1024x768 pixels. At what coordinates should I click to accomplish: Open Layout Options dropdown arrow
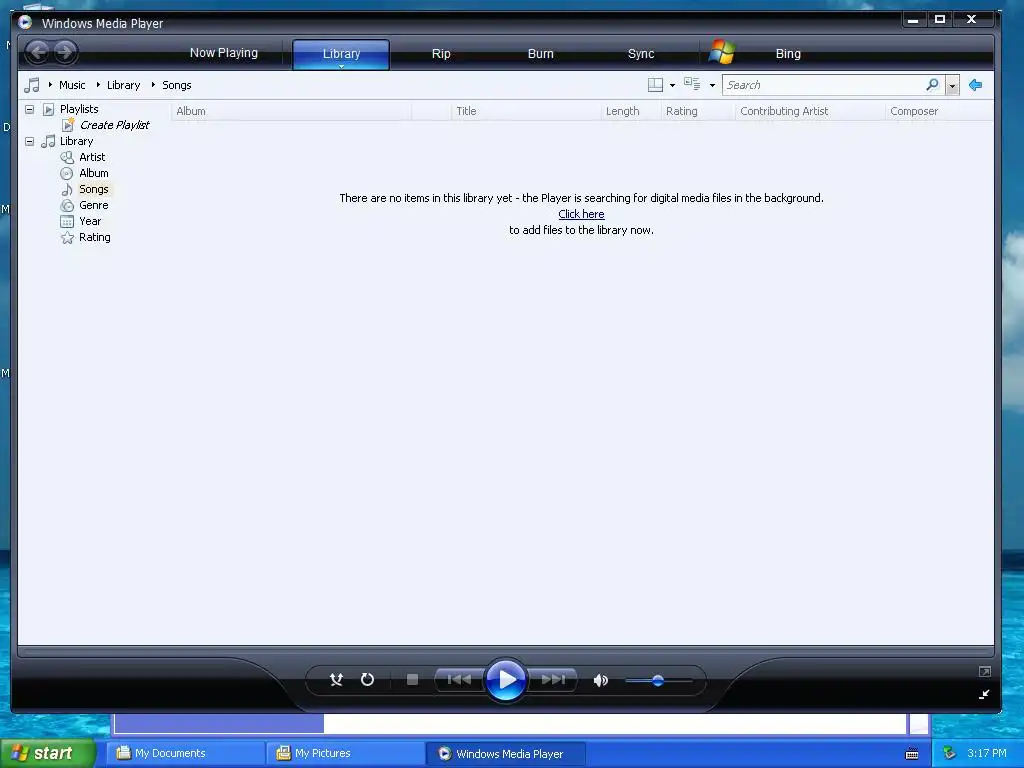pyautogui.click(x=673, y=86)
